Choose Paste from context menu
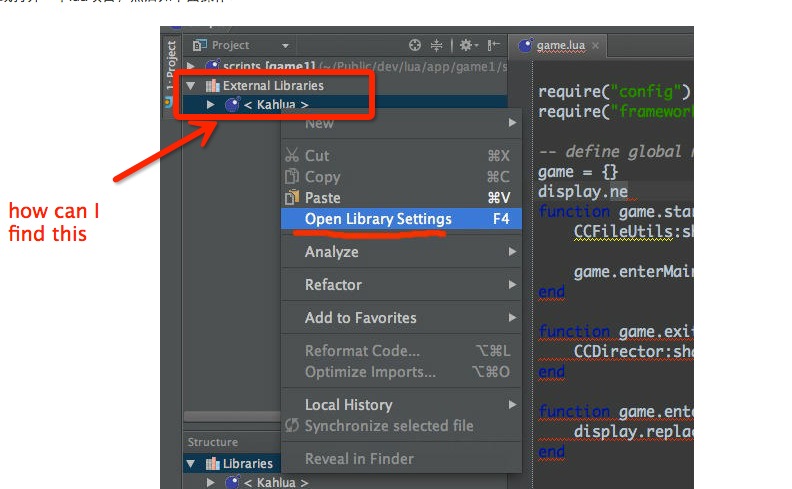792x489 pixels. [401, 198]
